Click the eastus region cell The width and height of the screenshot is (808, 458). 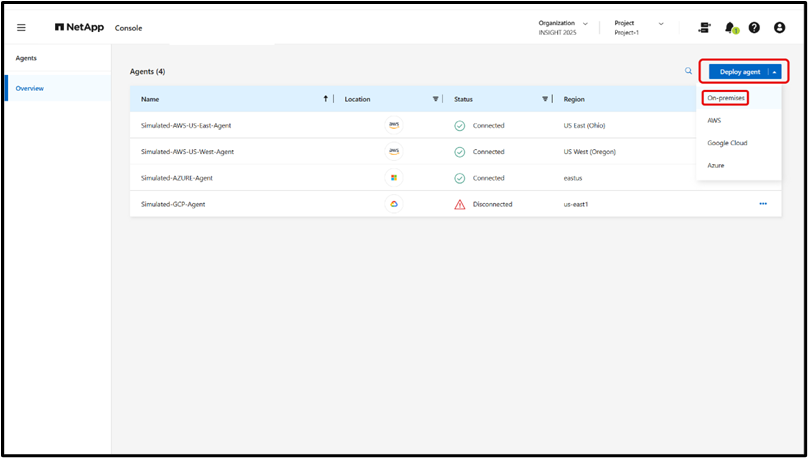click(572, 178)
